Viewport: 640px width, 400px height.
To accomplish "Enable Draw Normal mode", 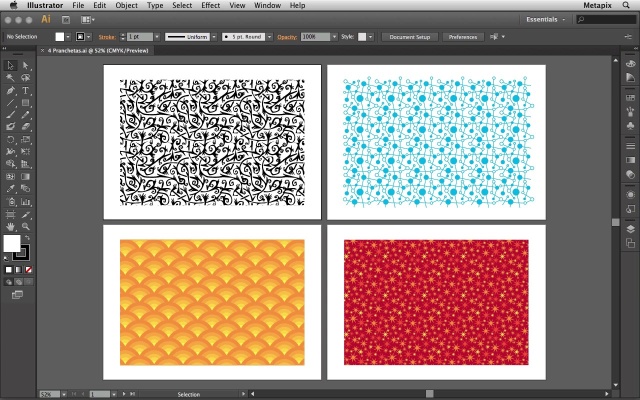I will 9,282.
